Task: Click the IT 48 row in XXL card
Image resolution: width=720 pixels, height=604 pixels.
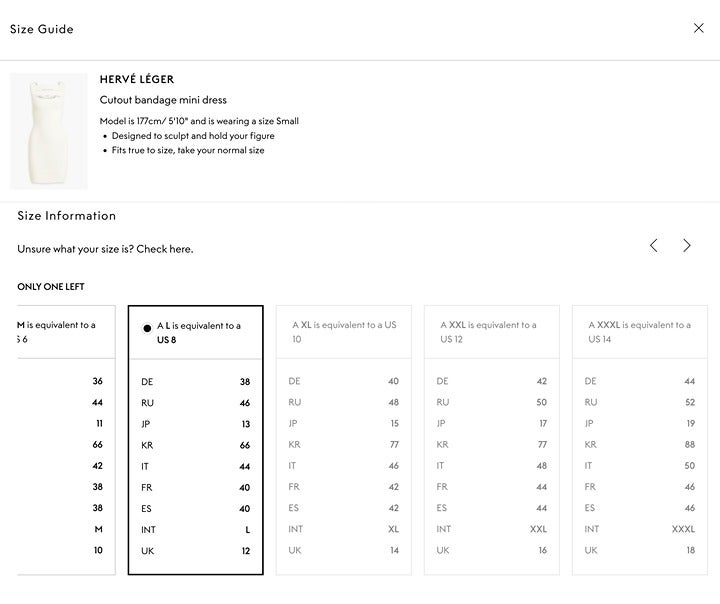Action: tap(492, 466)
